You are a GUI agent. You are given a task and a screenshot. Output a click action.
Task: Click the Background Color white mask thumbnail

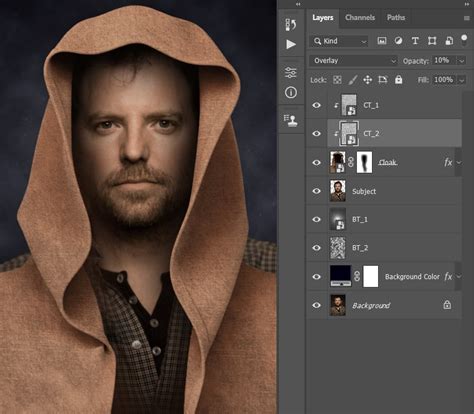370,276
